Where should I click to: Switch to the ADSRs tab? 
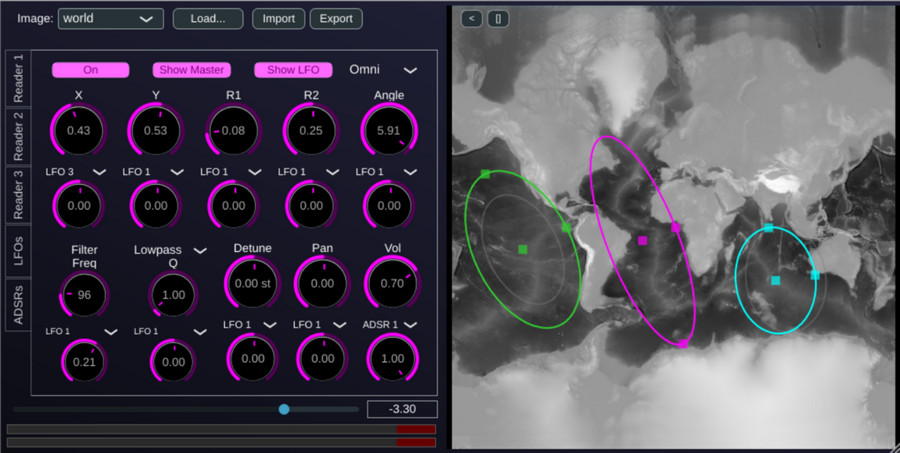pyautogui.click(x=18, y=304)
